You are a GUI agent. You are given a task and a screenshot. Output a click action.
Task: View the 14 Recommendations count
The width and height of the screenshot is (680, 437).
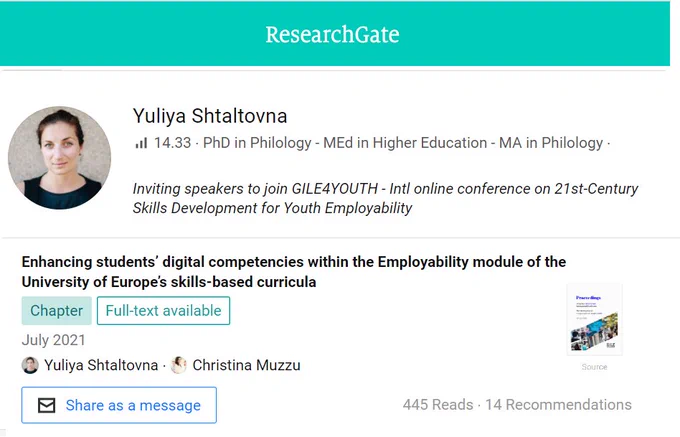pos(558,404)
